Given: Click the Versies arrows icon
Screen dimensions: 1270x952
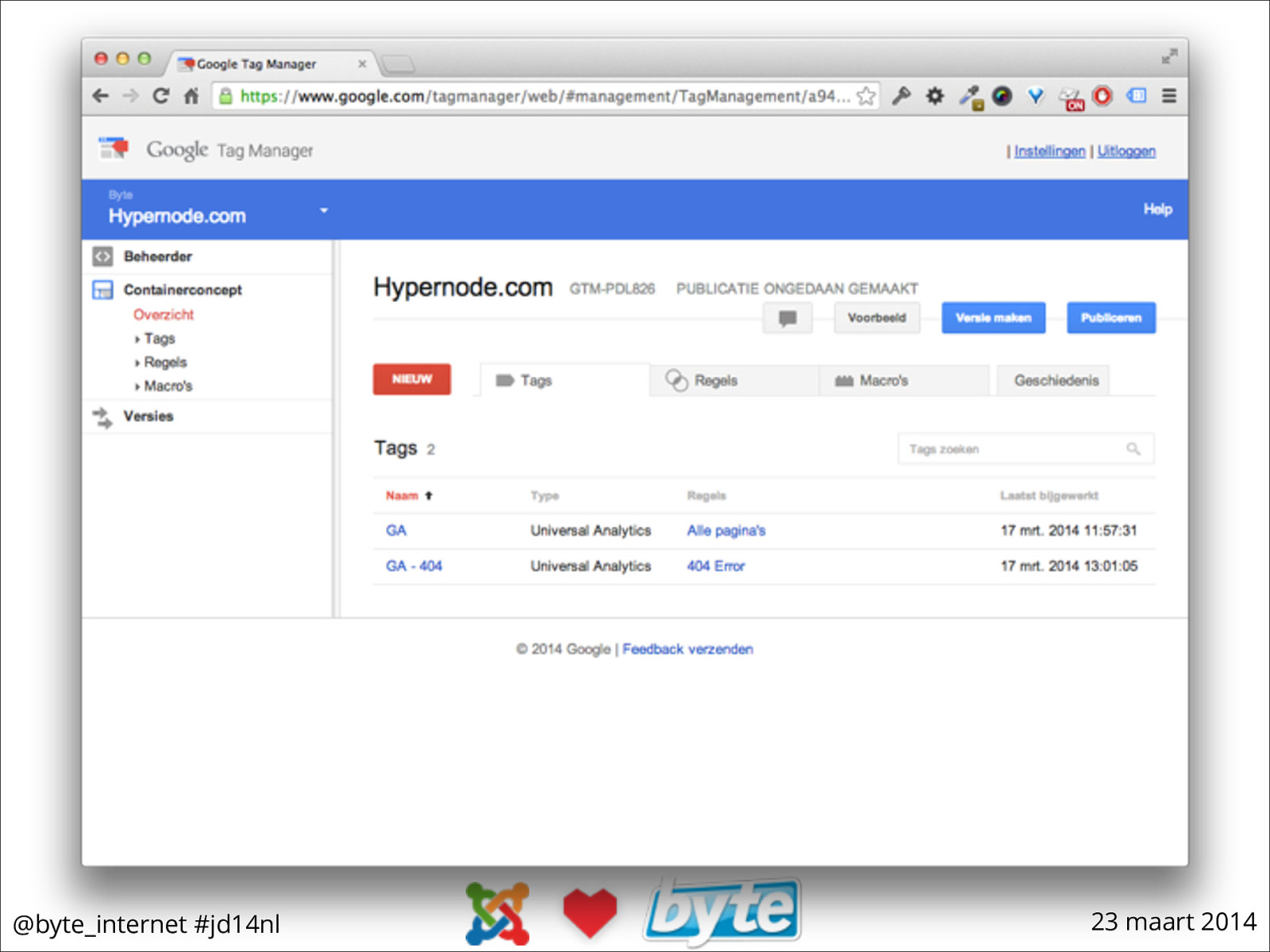Looking at the screenshot, I should click(x=102, y=416).
